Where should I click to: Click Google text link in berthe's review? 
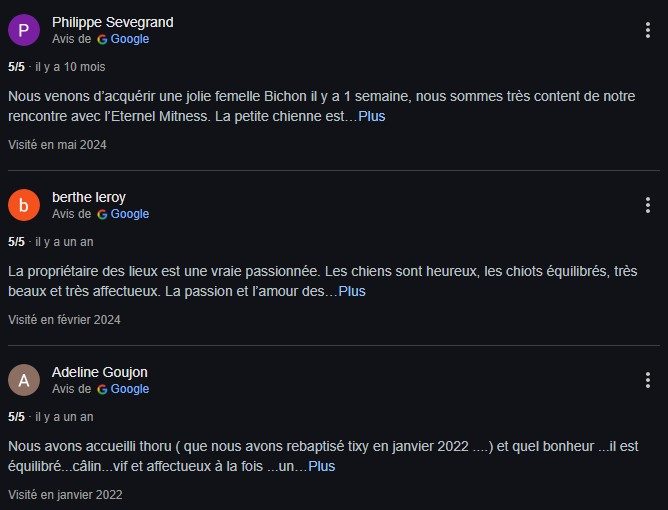(130, 214)
